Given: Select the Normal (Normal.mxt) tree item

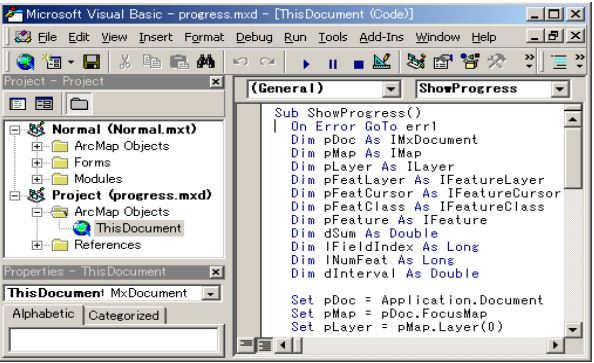Looking at the screenshot, I should tap(124, 130).
